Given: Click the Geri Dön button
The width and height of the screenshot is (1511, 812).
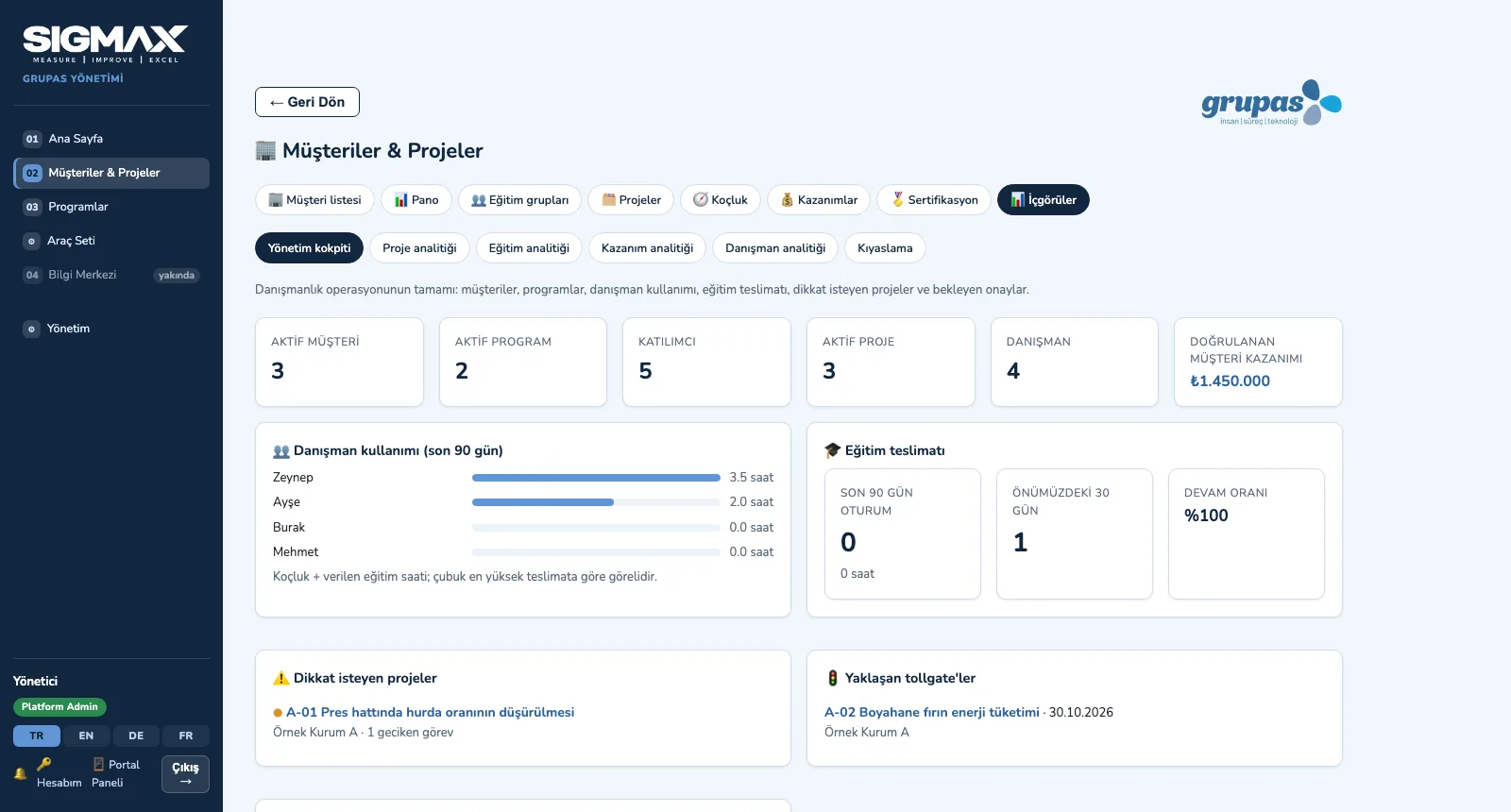Looking at the screenshot, I should (307, 102).
